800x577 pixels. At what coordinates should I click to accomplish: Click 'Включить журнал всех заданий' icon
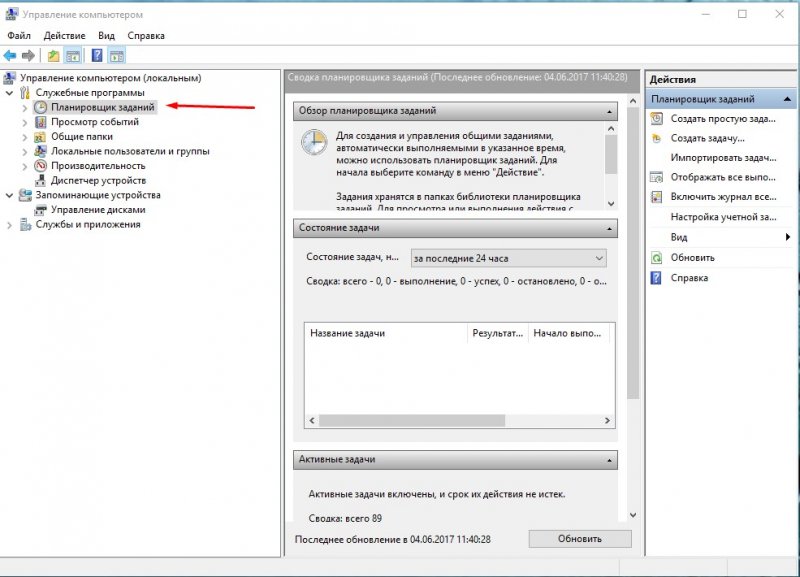tap(658, 198)
